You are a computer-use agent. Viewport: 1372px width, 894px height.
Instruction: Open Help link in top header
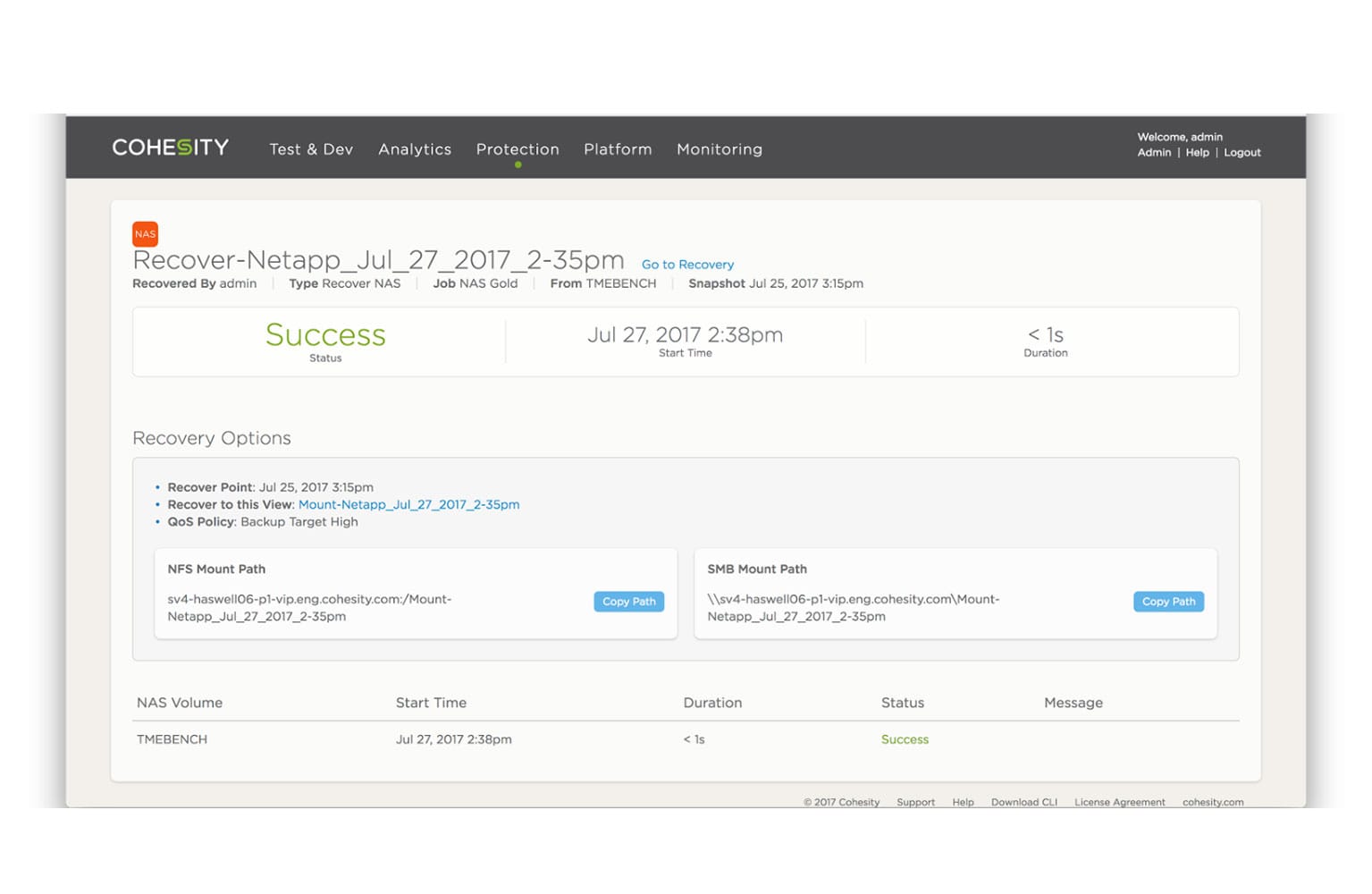[1197, 153]
